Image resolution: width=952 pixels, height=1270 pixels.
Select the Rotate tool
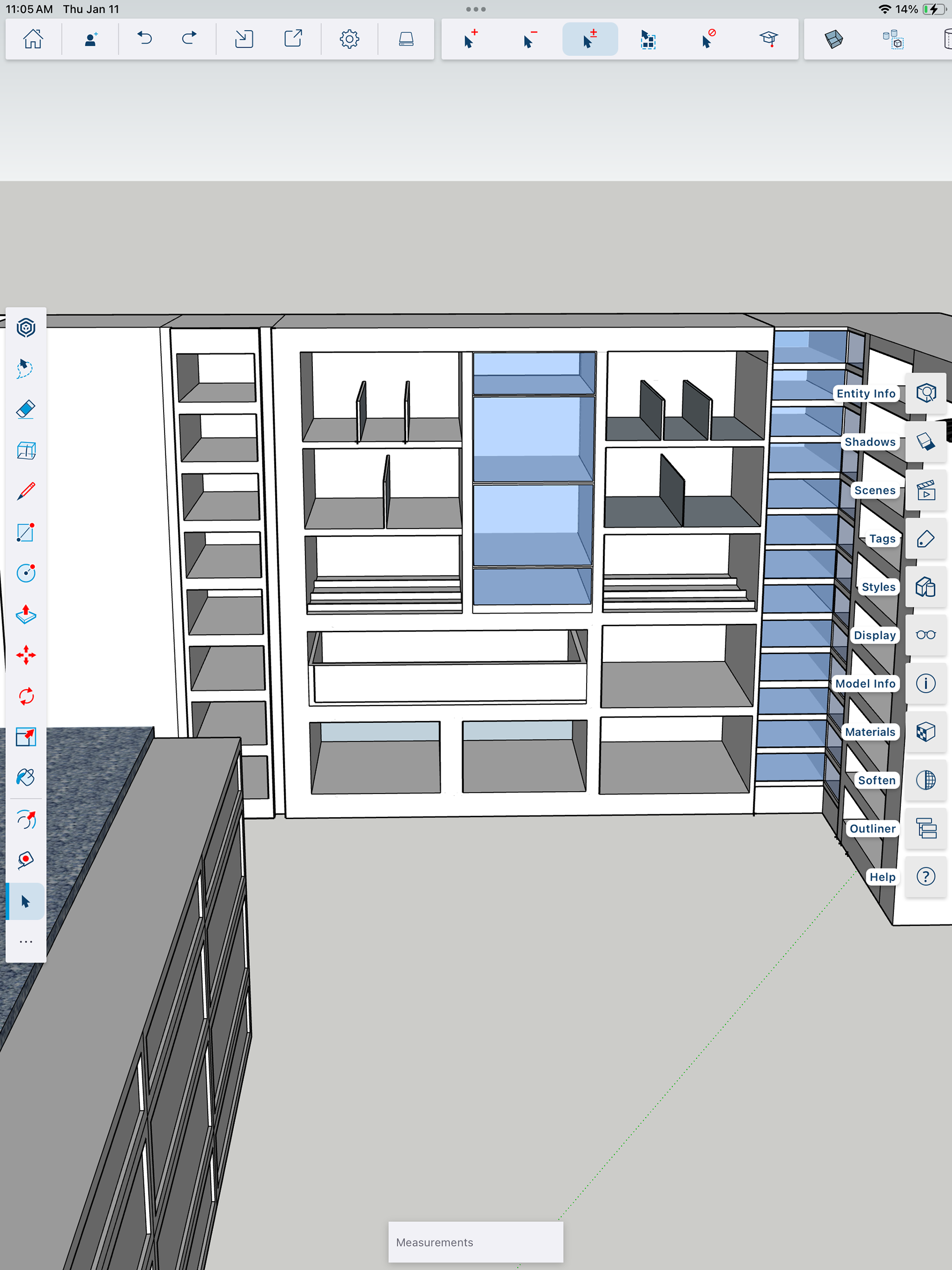(x=26, y=696)
